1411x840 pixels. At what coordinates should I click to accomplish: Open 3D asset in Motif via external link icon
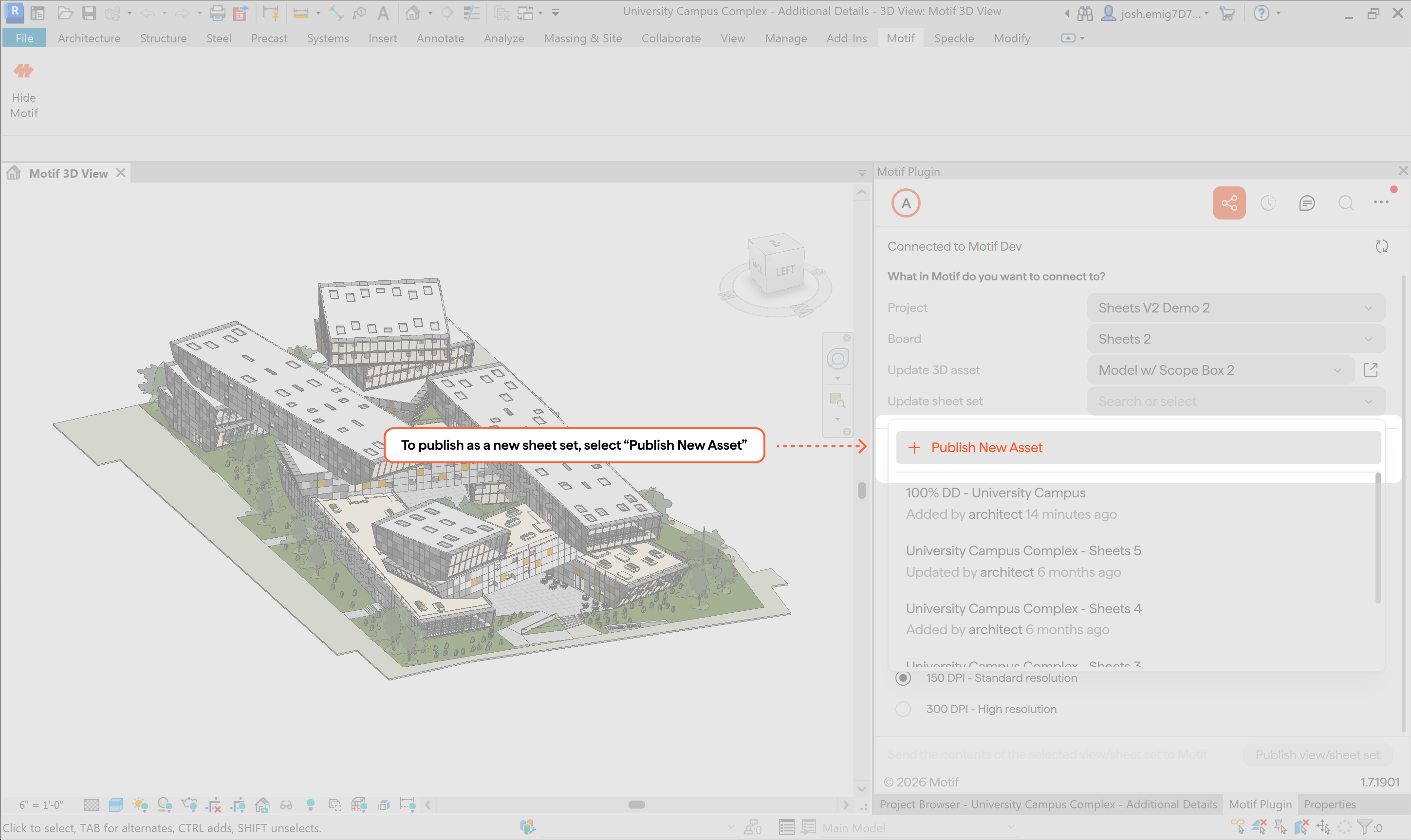pyautogui.click(x=1370, y=369)
